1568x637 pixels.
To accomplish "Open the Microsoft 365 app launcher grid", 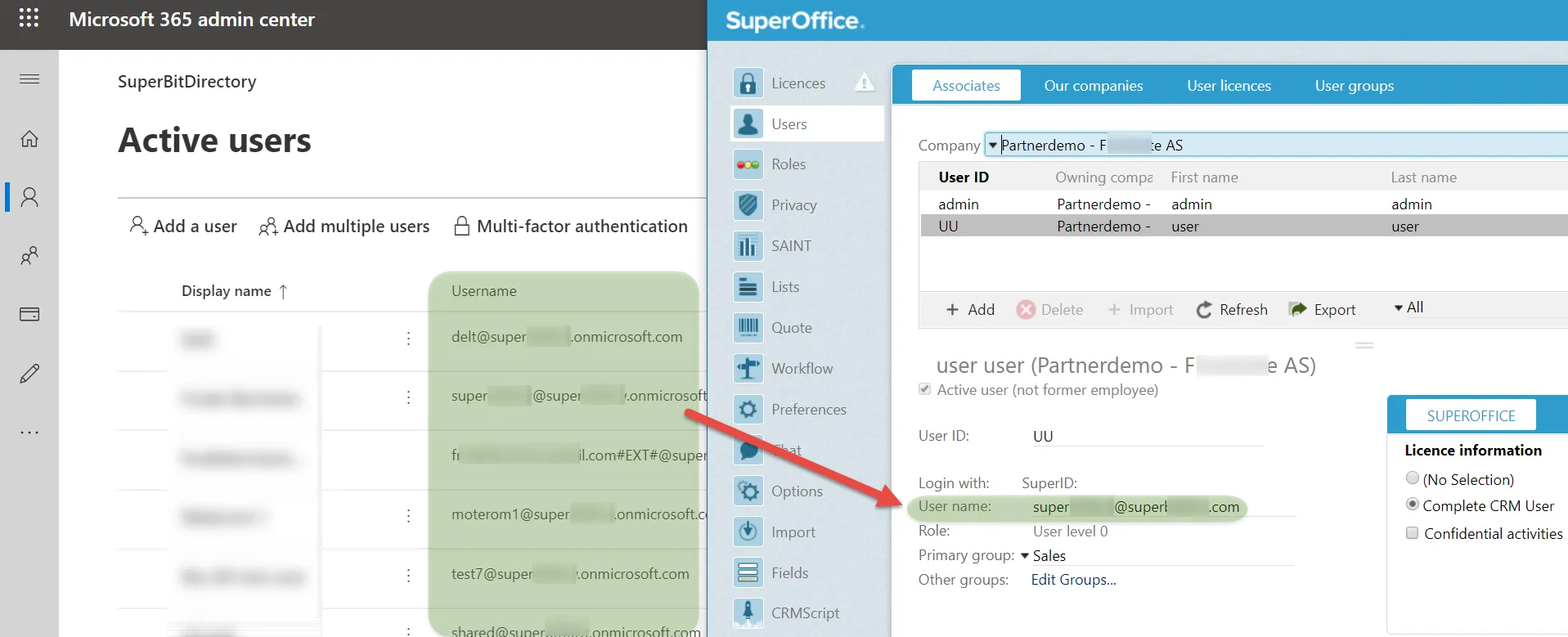I will coord(29,18).
